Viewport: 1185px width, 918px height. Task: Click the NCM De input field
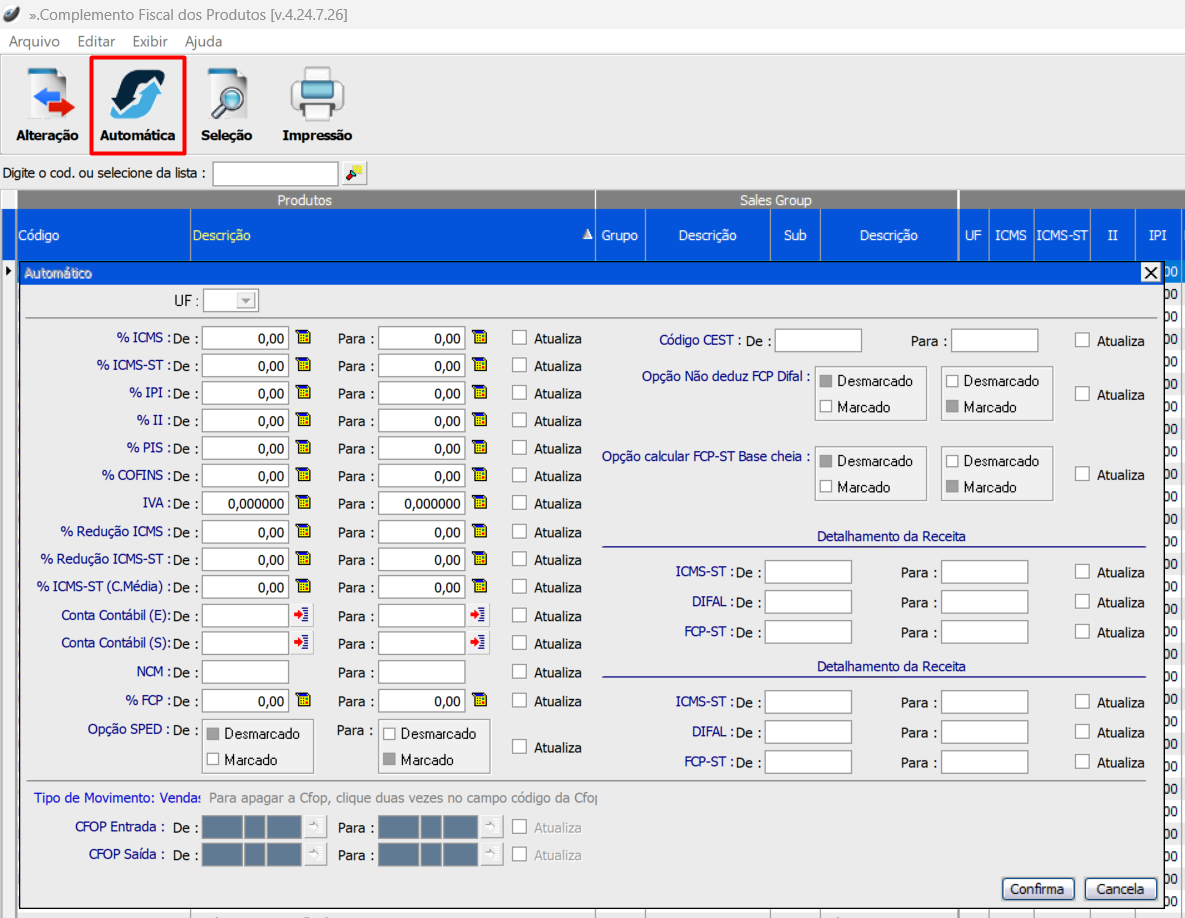tap(245, 672)
